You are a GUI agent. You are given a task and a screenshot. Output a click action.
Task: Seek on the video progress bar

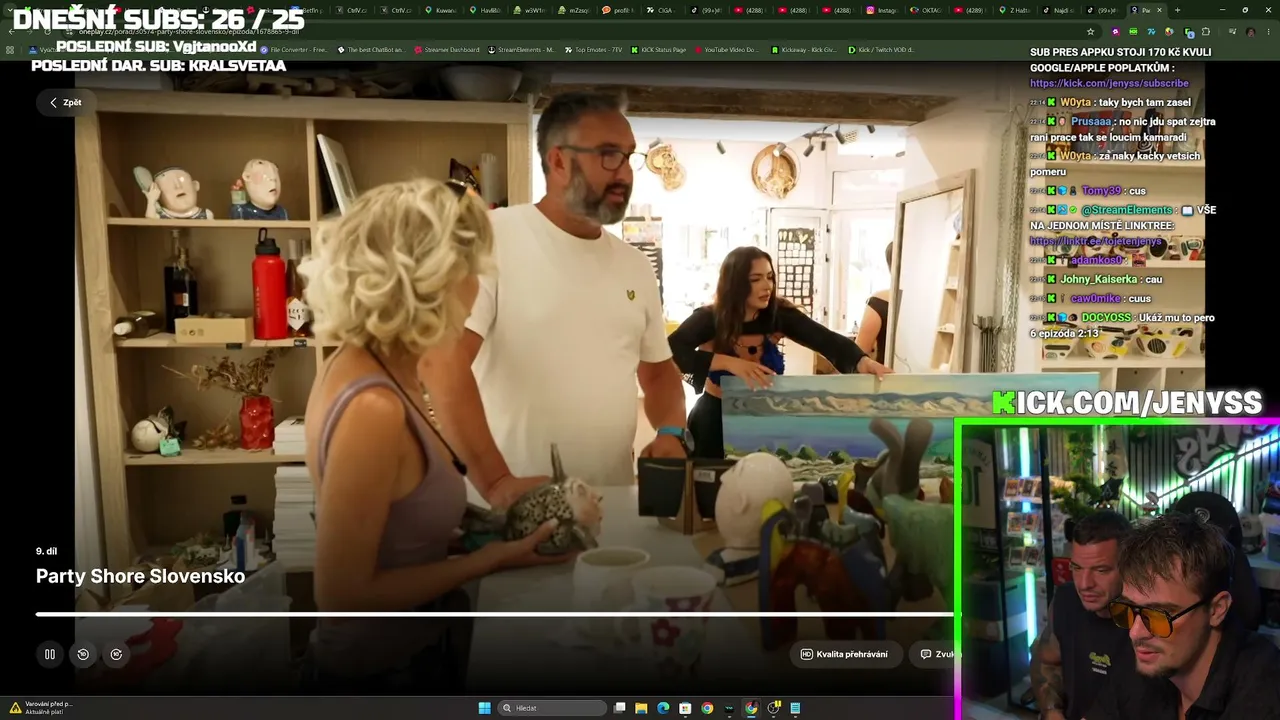pyautogui.click(x=496, y=614)
